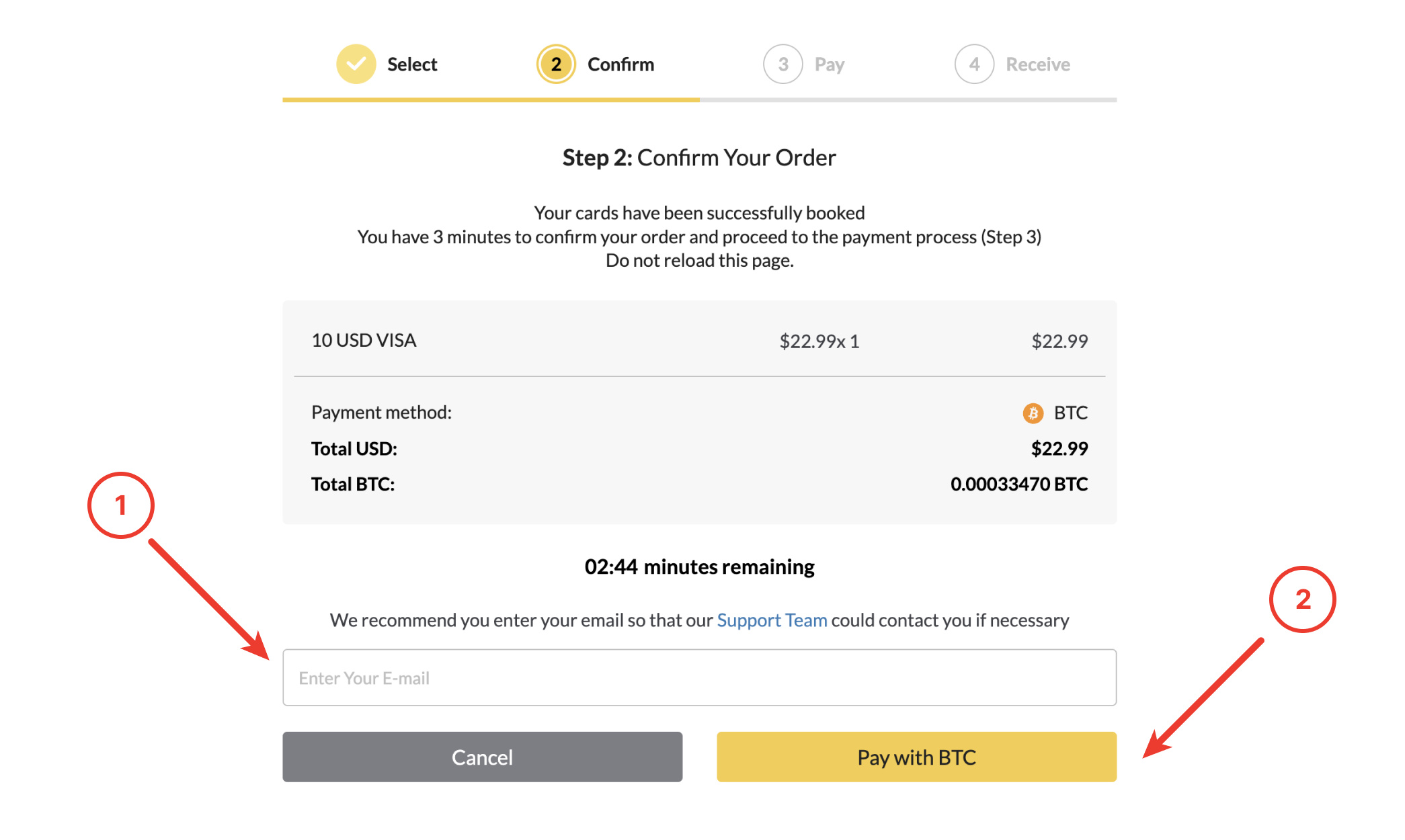Screen dimensions: 1405x840
Task: Select the Pay step label
Action: click(830, 65)
